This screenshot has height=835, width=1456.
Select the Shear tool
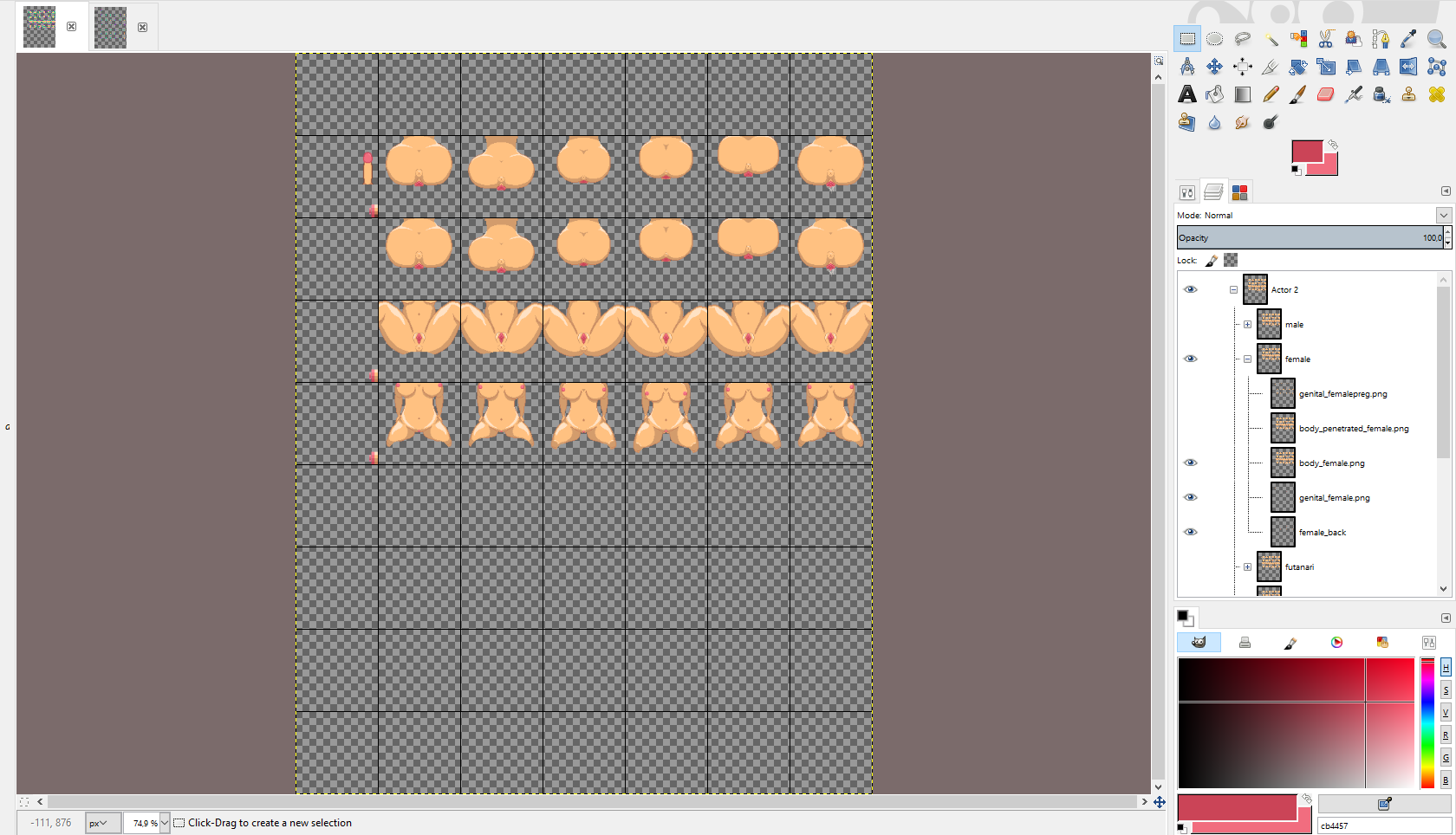tap(1354, 67)
